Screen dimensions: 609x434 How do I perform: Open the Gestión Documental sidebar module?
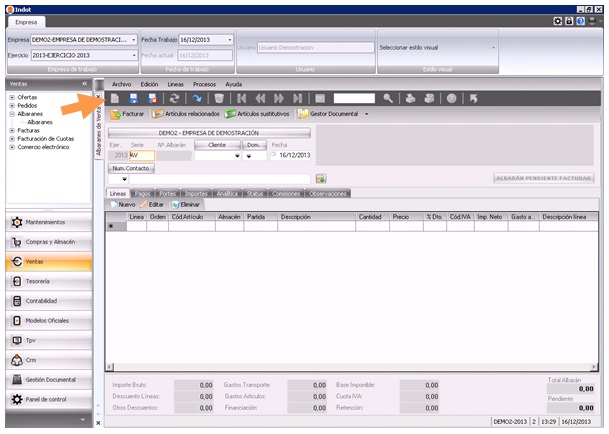(x=51, y=379)
